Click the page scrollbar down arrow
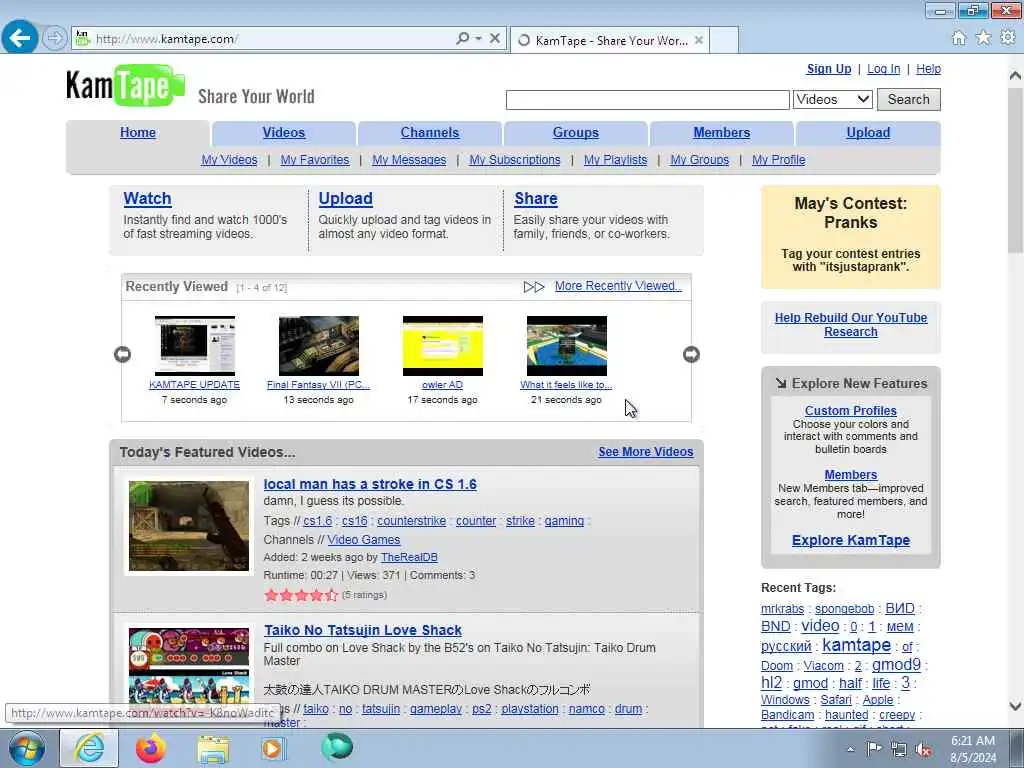 pyautogui.click(x=1015, y=706)
